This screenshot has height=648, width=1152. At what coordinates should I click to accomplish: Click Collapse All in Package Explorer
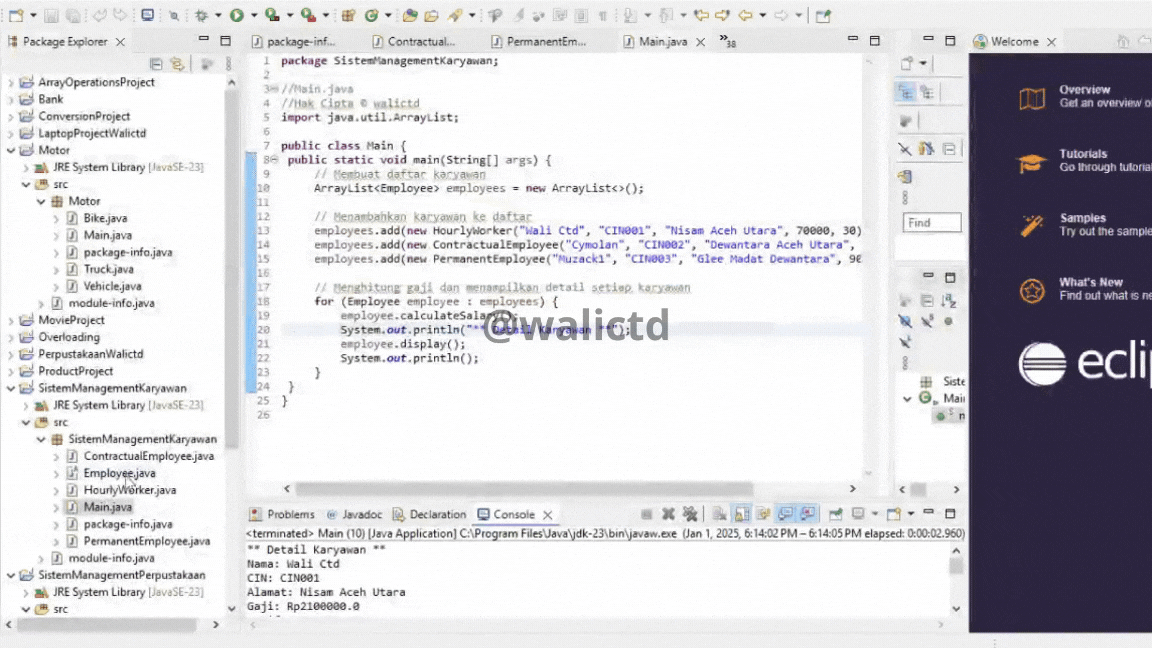[156, 64]
